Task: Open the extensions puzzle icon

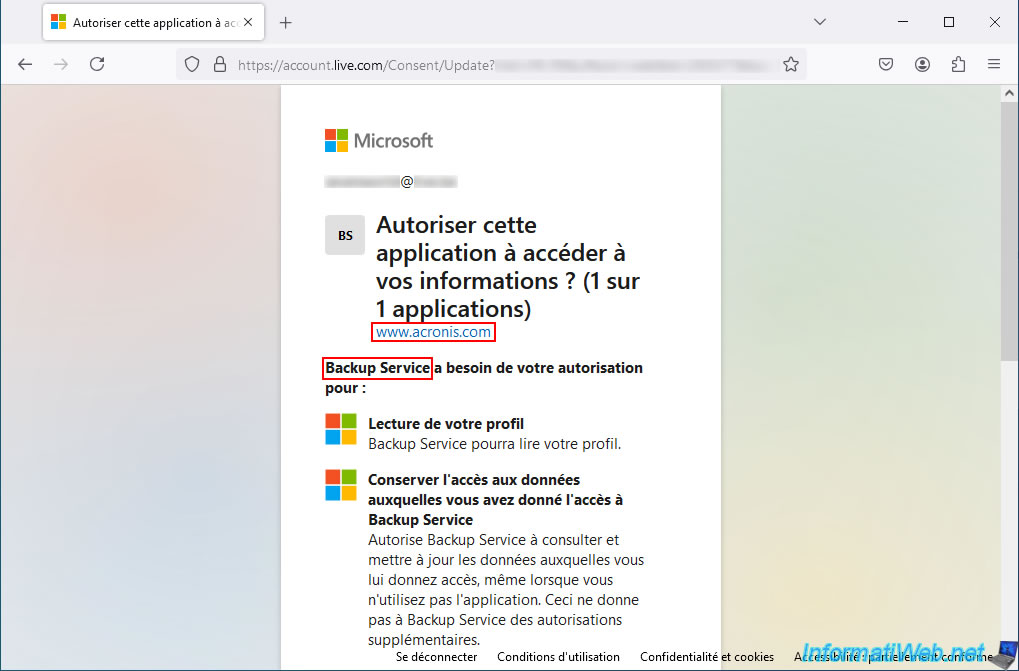Action: click(958, 64)
